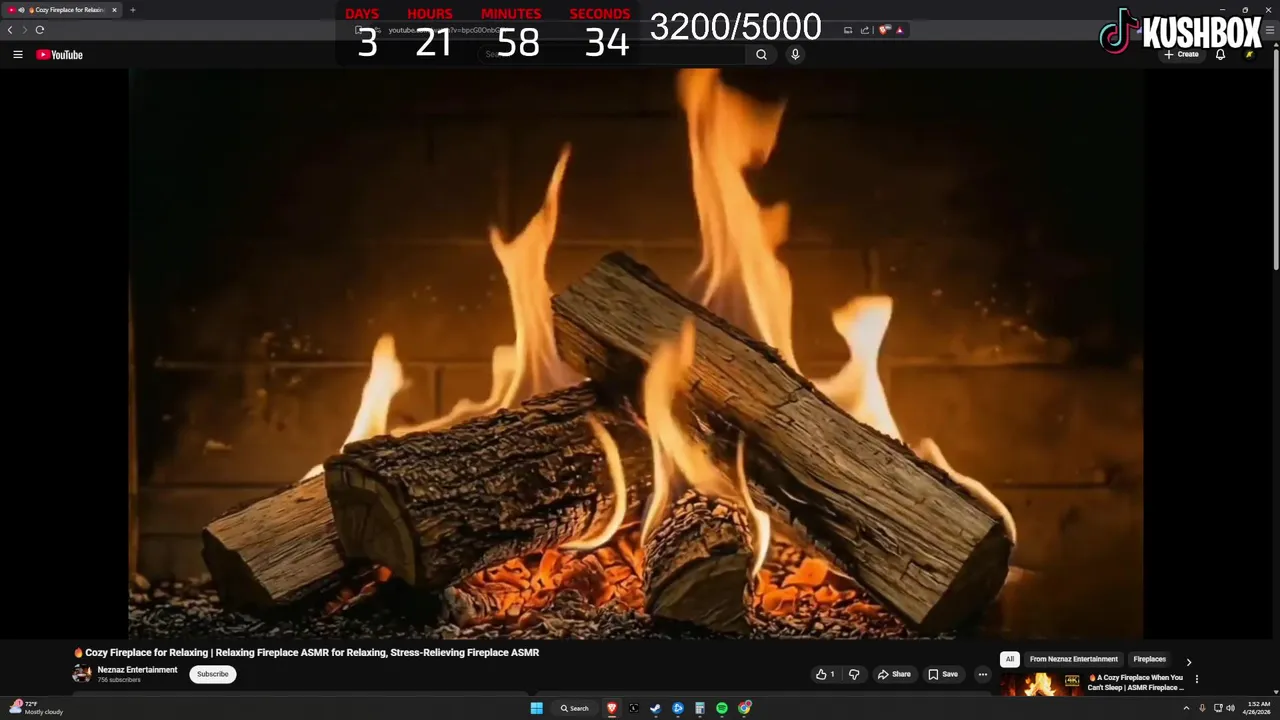Open the browser main menu hamburger
Viewport: 1280px width, 720px height.
1270,30
